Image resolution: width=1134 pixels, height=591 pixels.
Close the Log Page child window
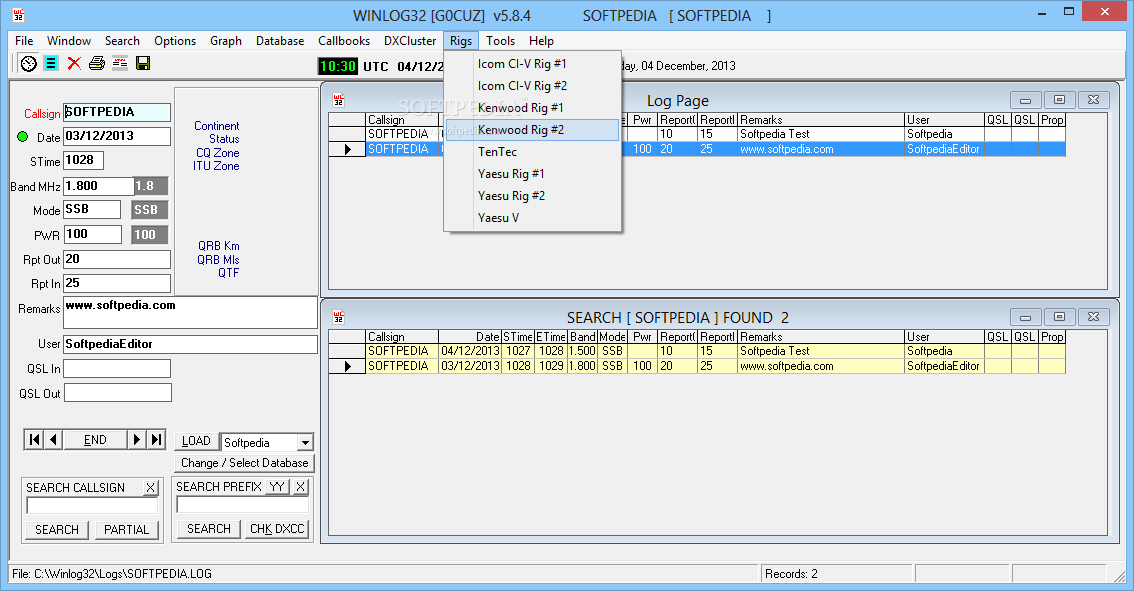[1094, 100]
